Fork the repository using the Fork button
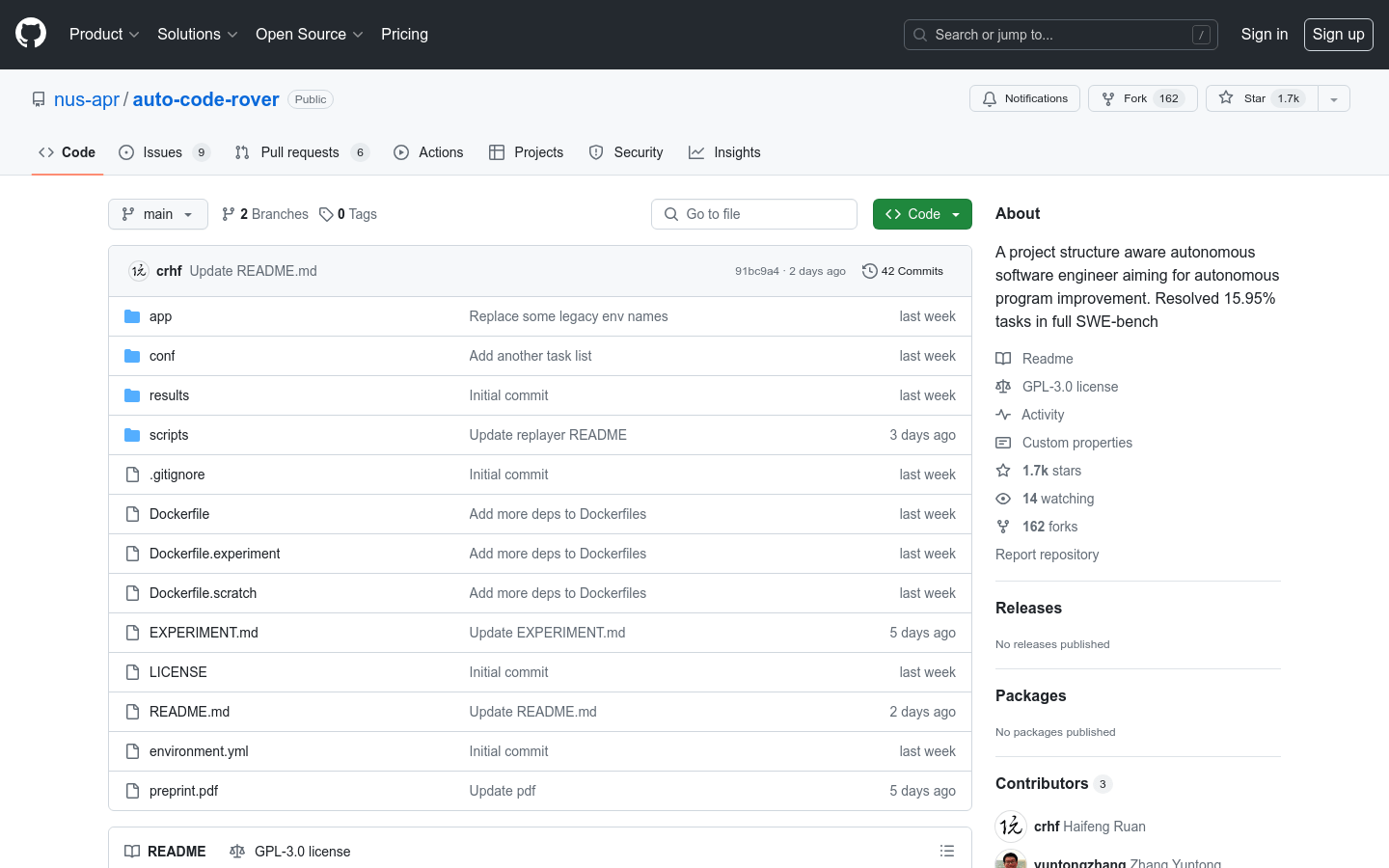The width and height of the screenshot is (1389, 868). [x=1142, y=98]
